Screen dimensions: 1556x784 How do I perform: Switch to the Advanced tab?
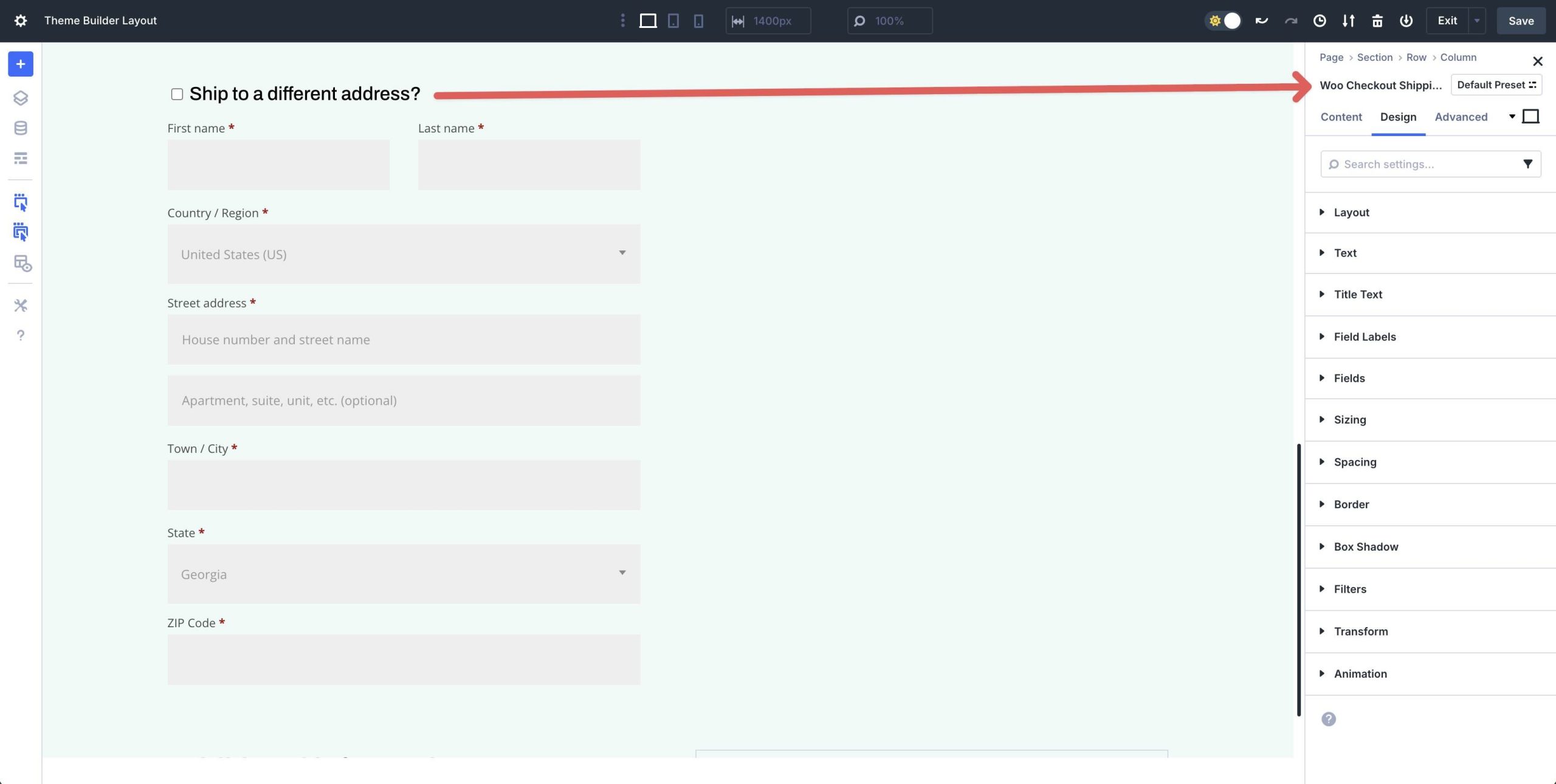pyautogui.click(x=1461, y=117)
